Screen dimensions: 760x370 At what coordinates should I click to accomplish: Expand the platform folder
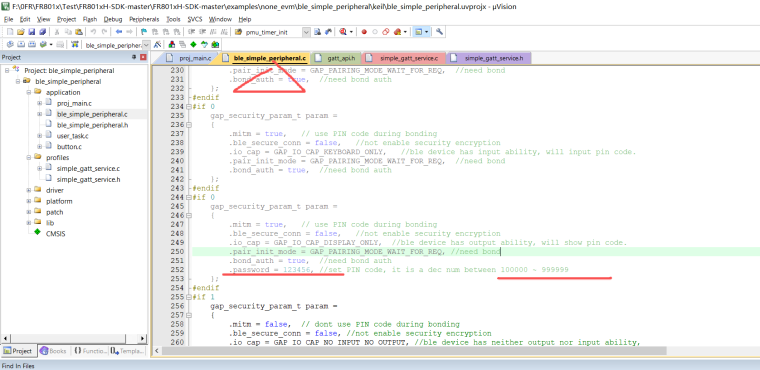[x=29, y=201]
